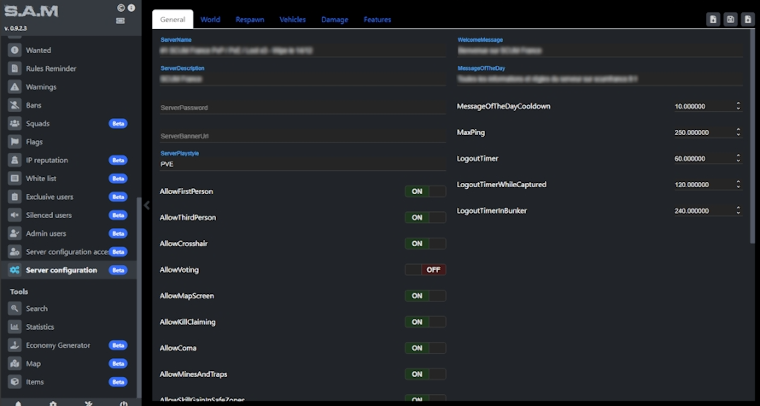Click the round icon left of the info icon
This screenshot has height=406, width=760.
[x=121, y=8]
